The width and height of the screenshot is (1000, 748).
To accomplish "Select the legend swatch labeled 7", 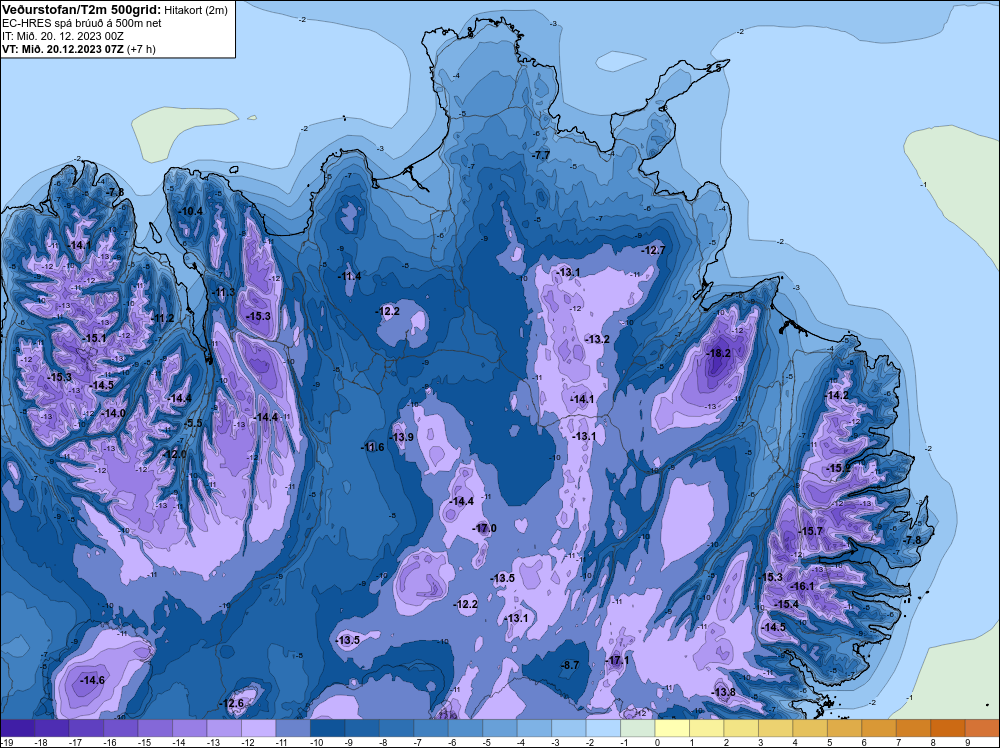I will point(913,728).
